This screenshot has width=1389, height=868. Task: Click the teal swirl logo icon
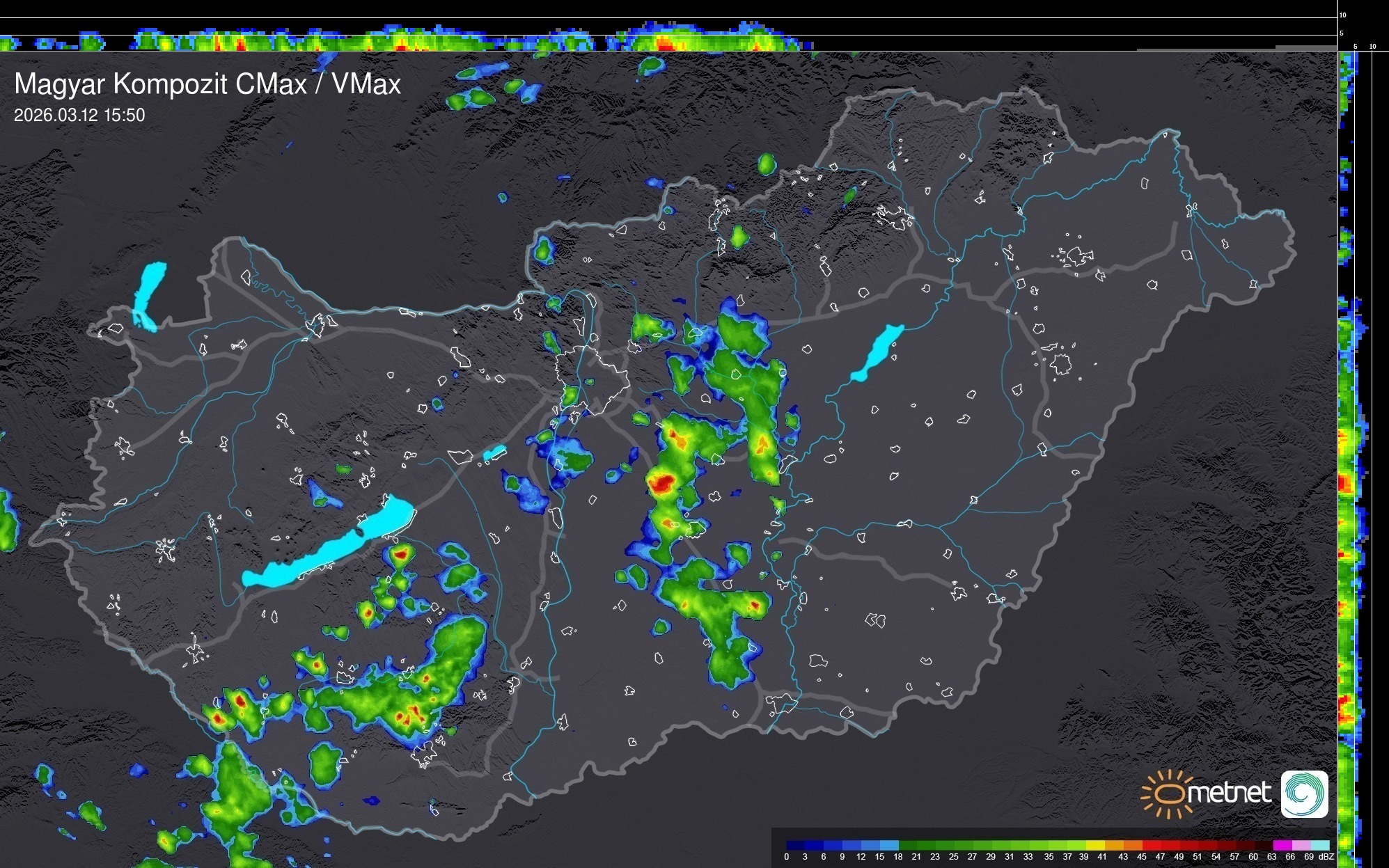1304,794
